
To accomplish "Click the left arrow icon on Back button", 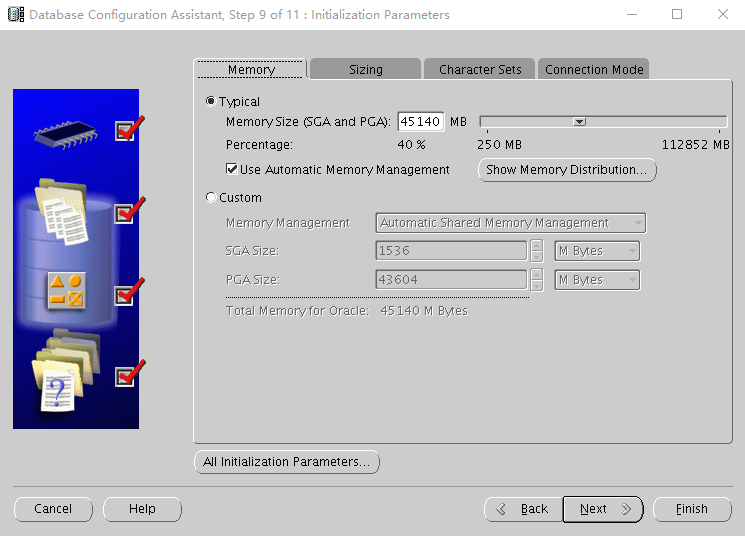I will coord(501,509).
